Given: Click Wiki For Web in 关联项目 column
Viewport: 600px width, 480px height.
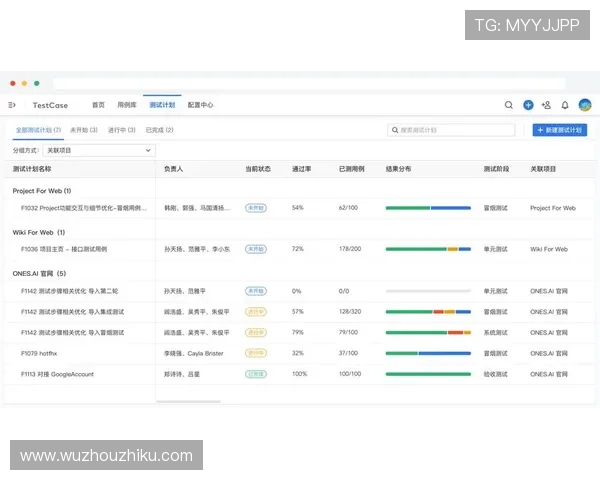Looking at the screenshot, I should 549,249.
